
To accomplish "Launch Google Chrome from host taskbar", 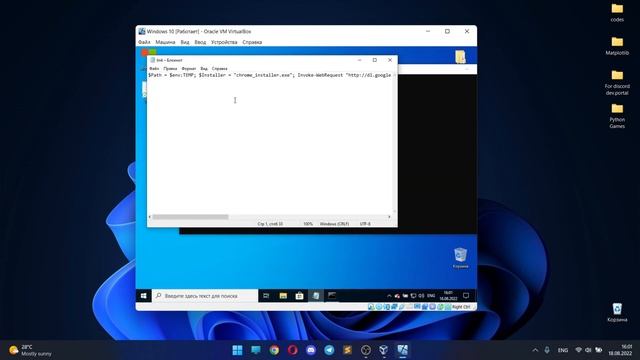I will pyautogui.click(x=274, y=350).
